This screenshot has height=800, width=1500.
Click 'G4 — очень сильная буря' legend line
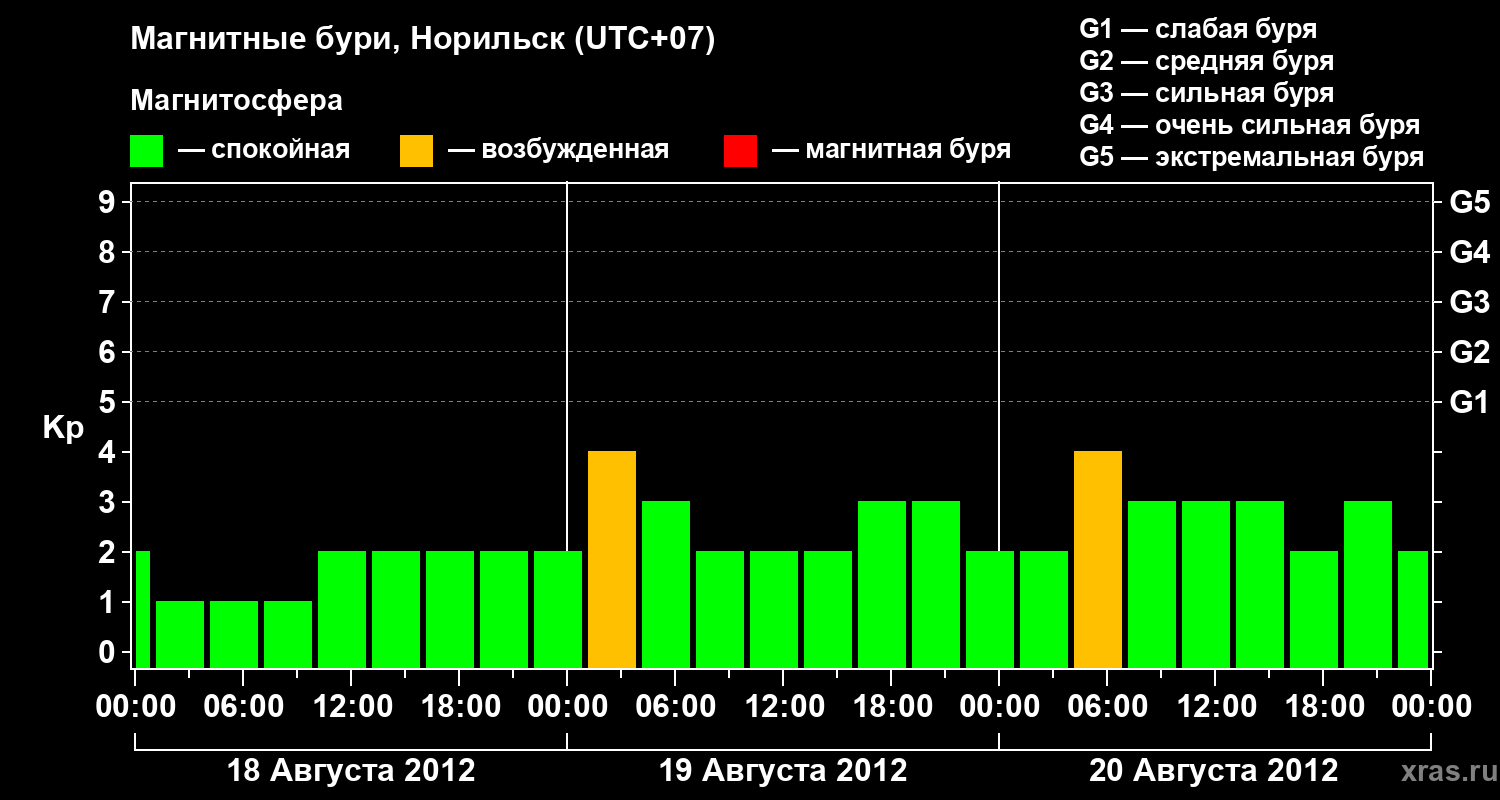[x=1249, y=125]
